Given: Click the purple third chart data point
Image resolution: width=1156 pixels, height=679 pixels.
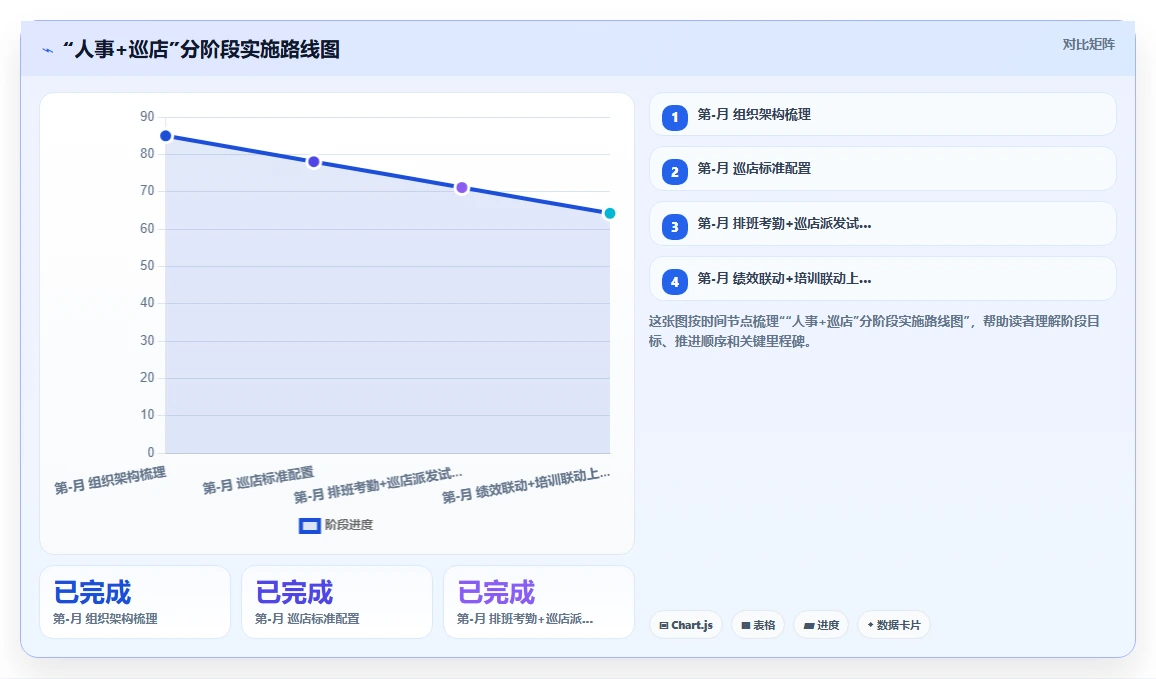Looking at the screenshot, I should [462, 188].
